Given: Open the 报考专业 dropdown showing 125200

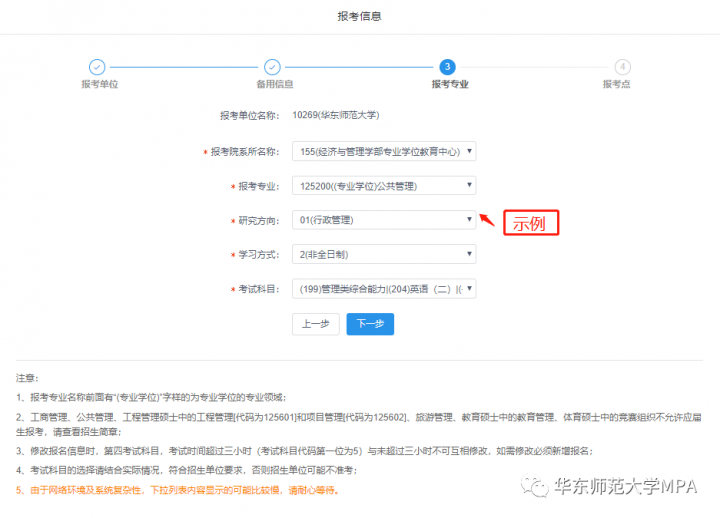Looking at the screenshot, I should pyautogui.click(x=384, y=186).
